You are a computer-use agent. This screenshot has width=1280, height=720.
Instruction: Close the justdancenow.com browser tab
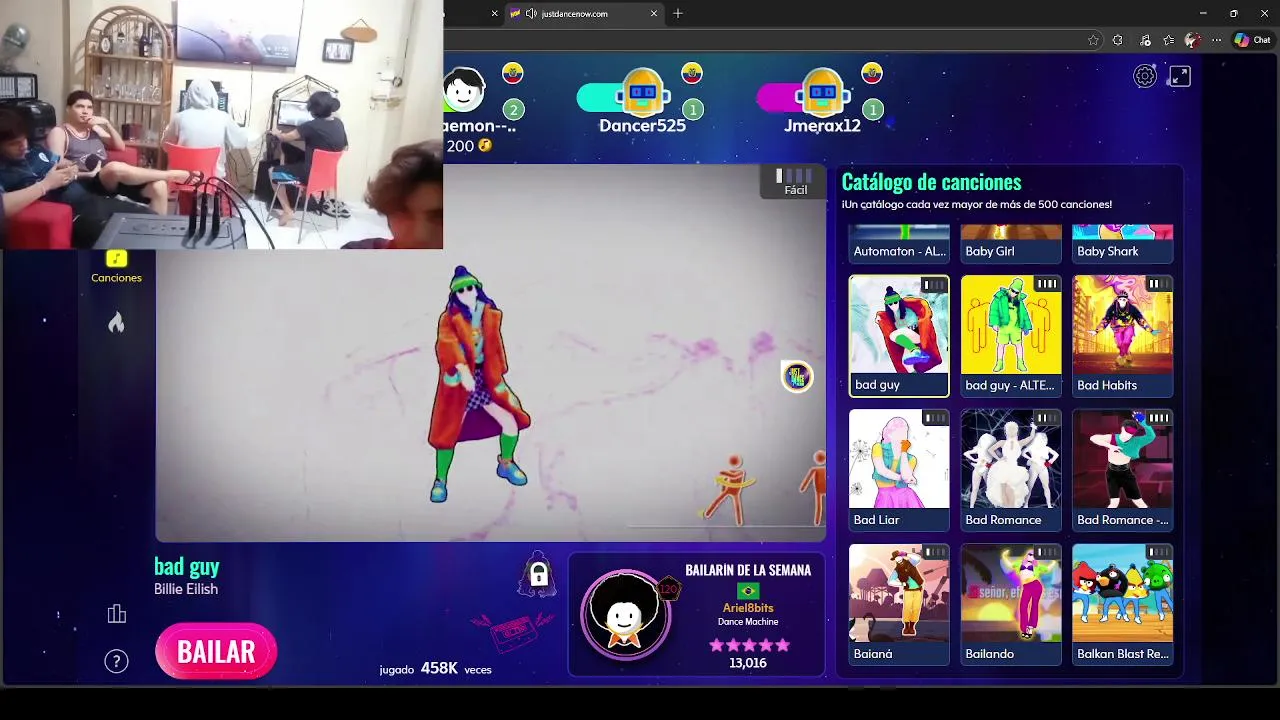[654, 13]
